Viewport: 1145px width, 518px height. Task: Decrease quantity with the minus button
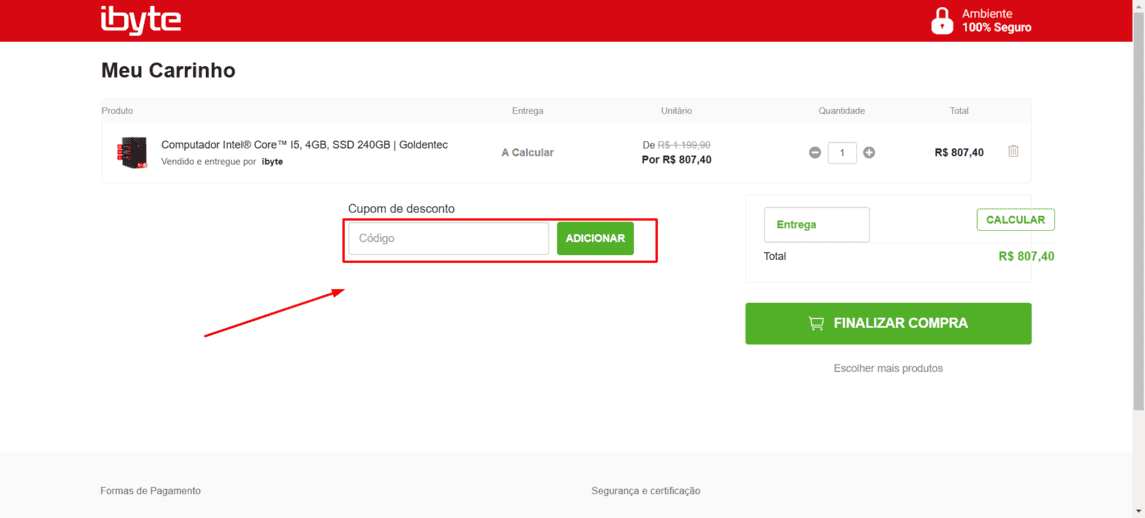(815, 153)
